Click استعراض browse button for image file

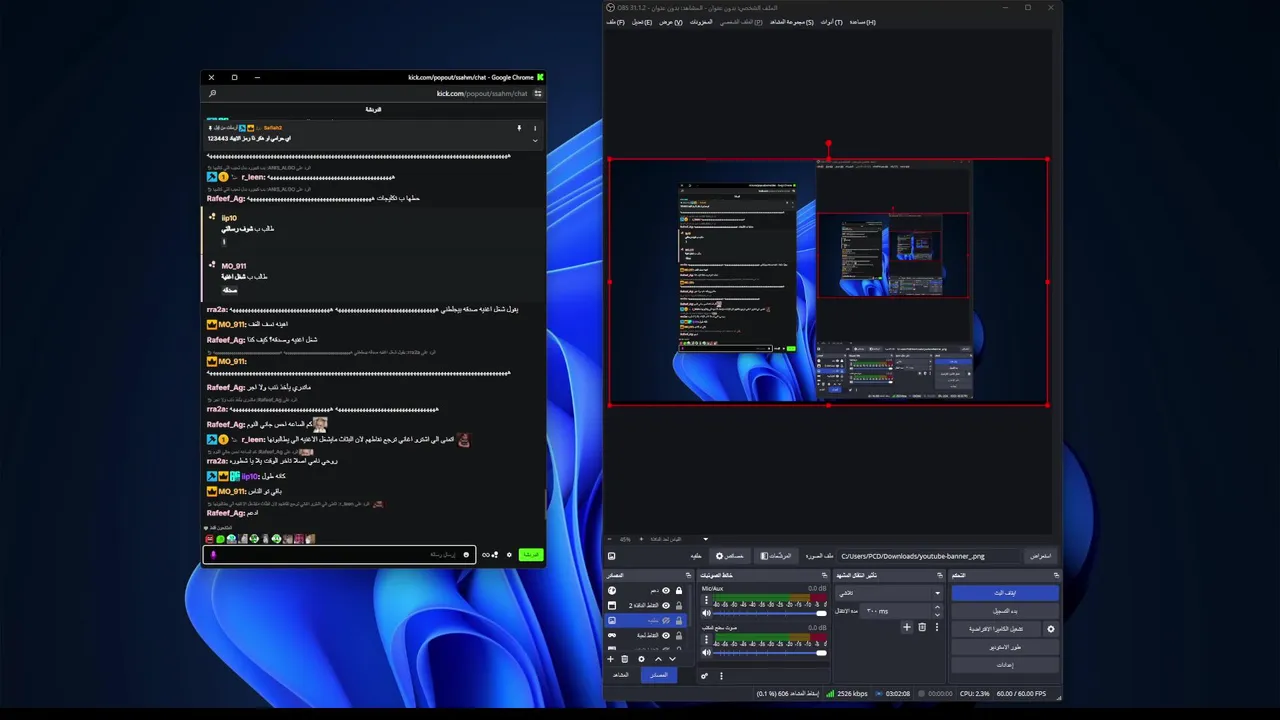[1042, 556]
